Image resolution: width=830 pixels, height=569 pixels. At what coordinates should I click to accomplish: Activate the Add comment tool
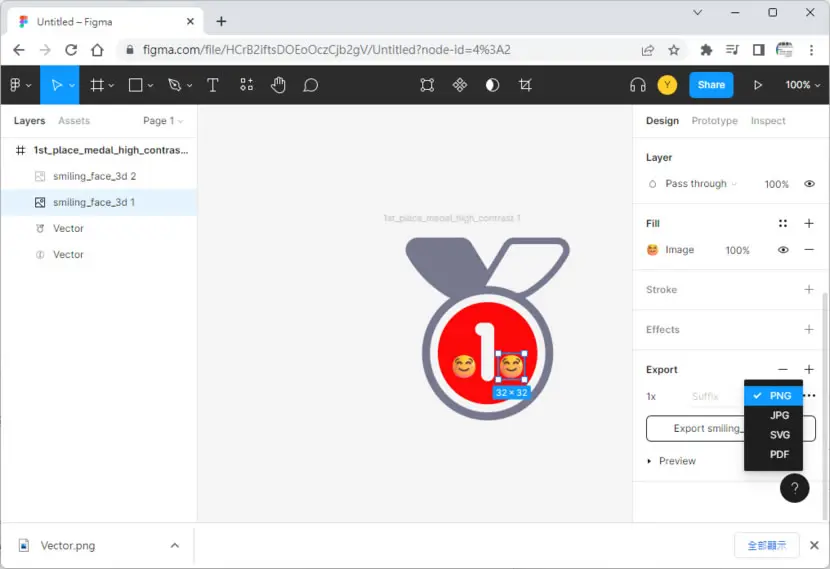pos(311,85)
